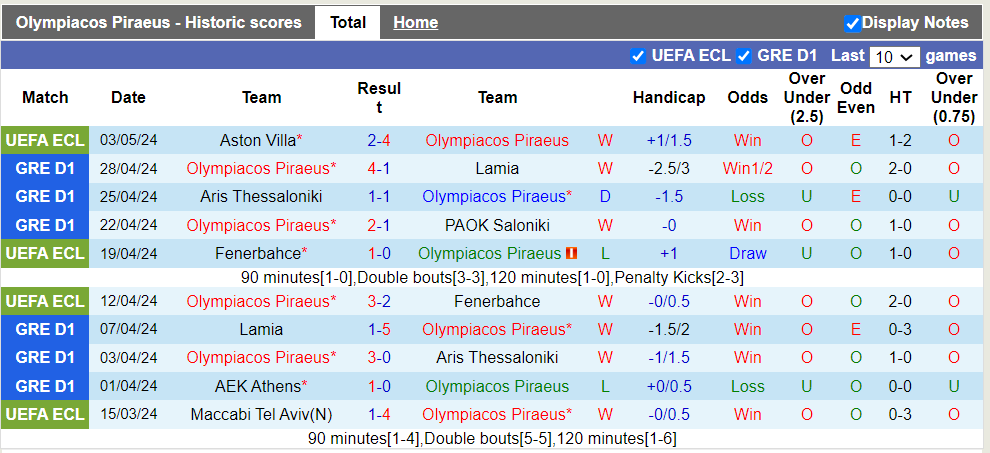Click the 2-4 result score

379,141
